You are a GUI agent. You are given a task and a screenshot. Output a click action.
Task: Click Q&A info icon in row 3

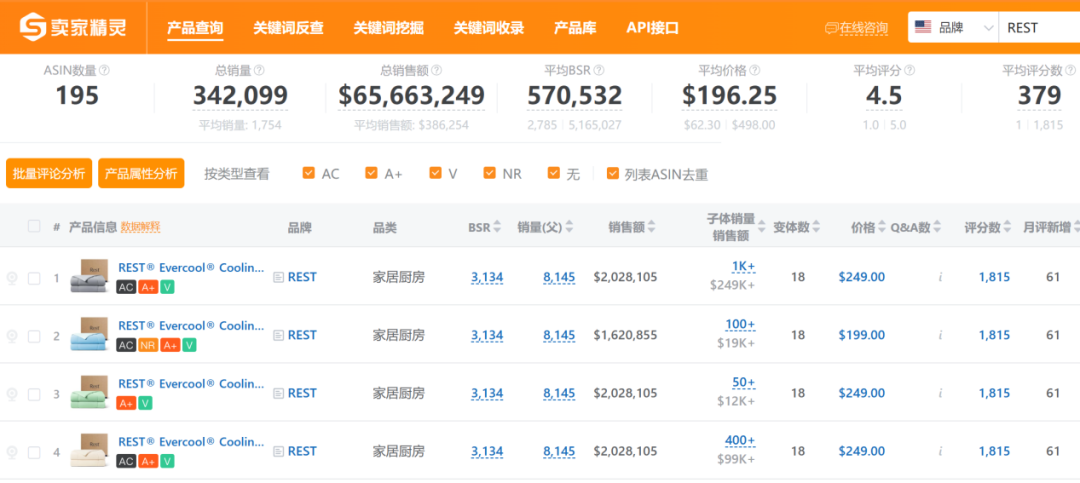click(x=940, y=393)
